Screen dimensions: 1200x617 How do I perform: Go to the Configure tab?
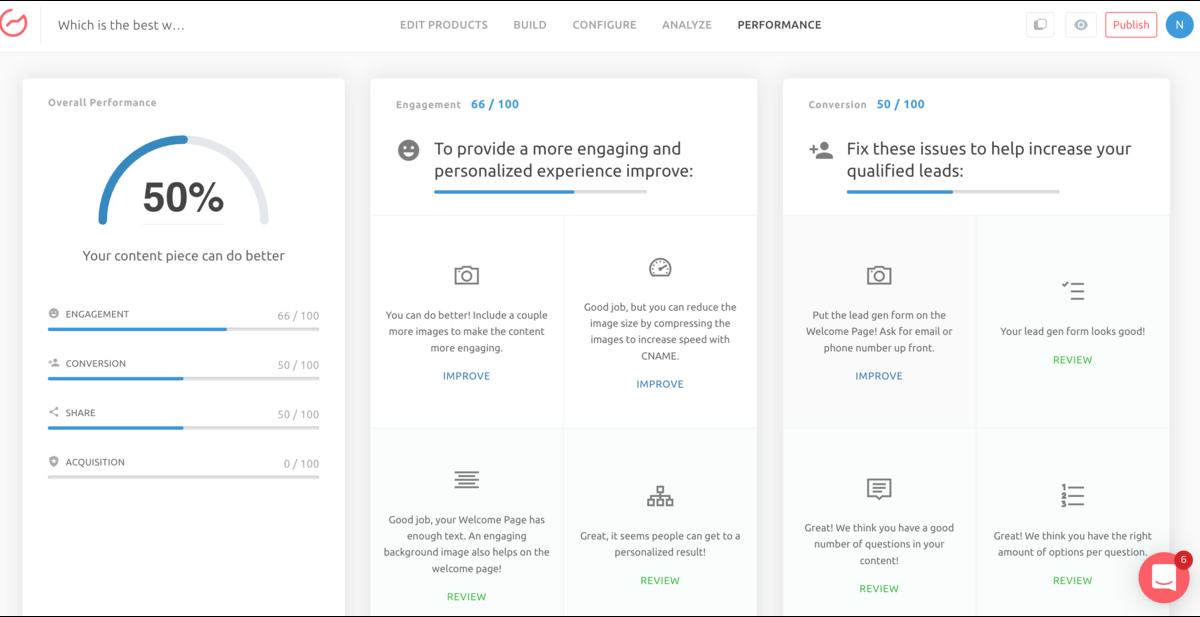(x=604, y=25)
